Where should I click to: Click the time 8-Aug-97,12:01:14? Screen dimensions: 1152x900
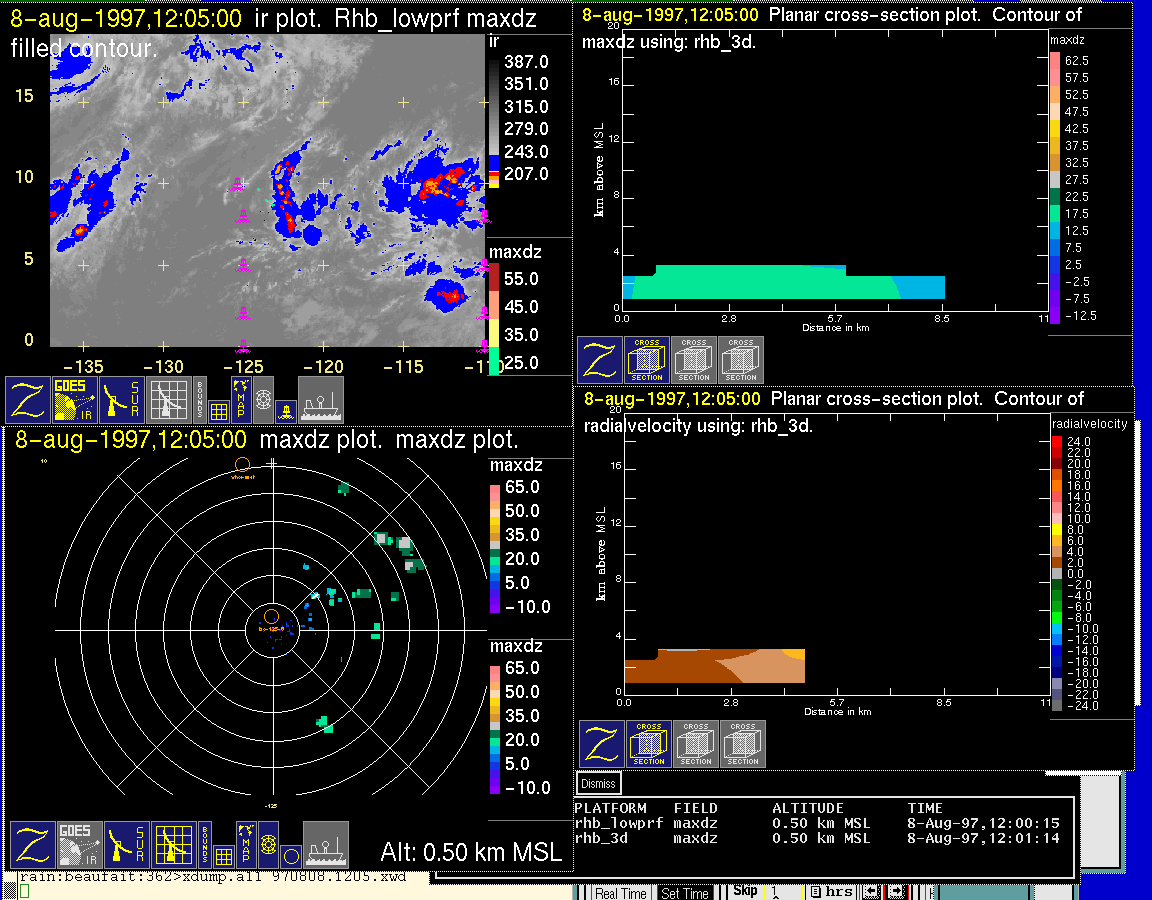tap(984, 838)
